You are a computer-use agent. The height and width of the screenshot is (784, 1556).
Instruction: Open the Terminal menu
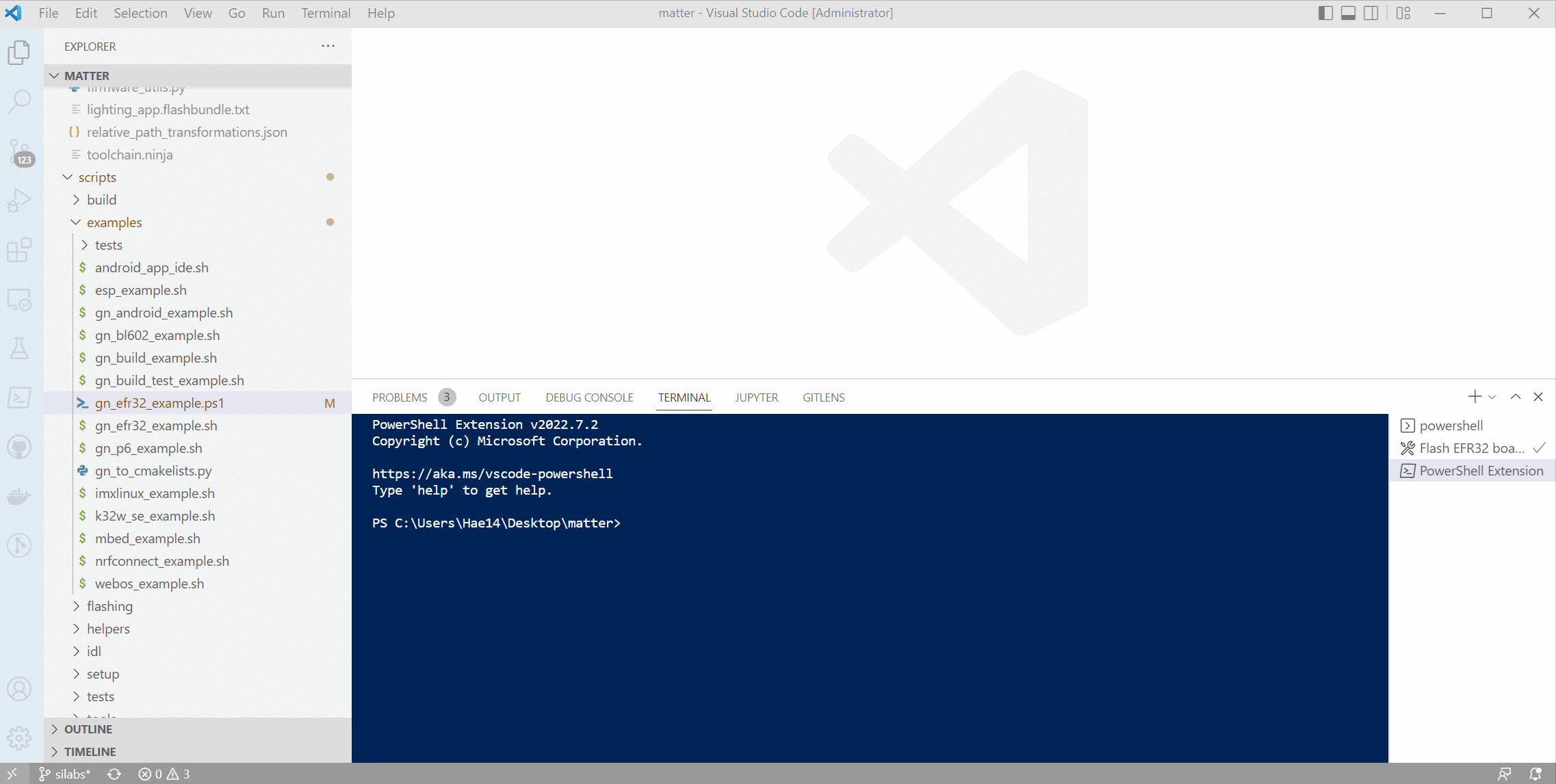[x=326, y=13]
